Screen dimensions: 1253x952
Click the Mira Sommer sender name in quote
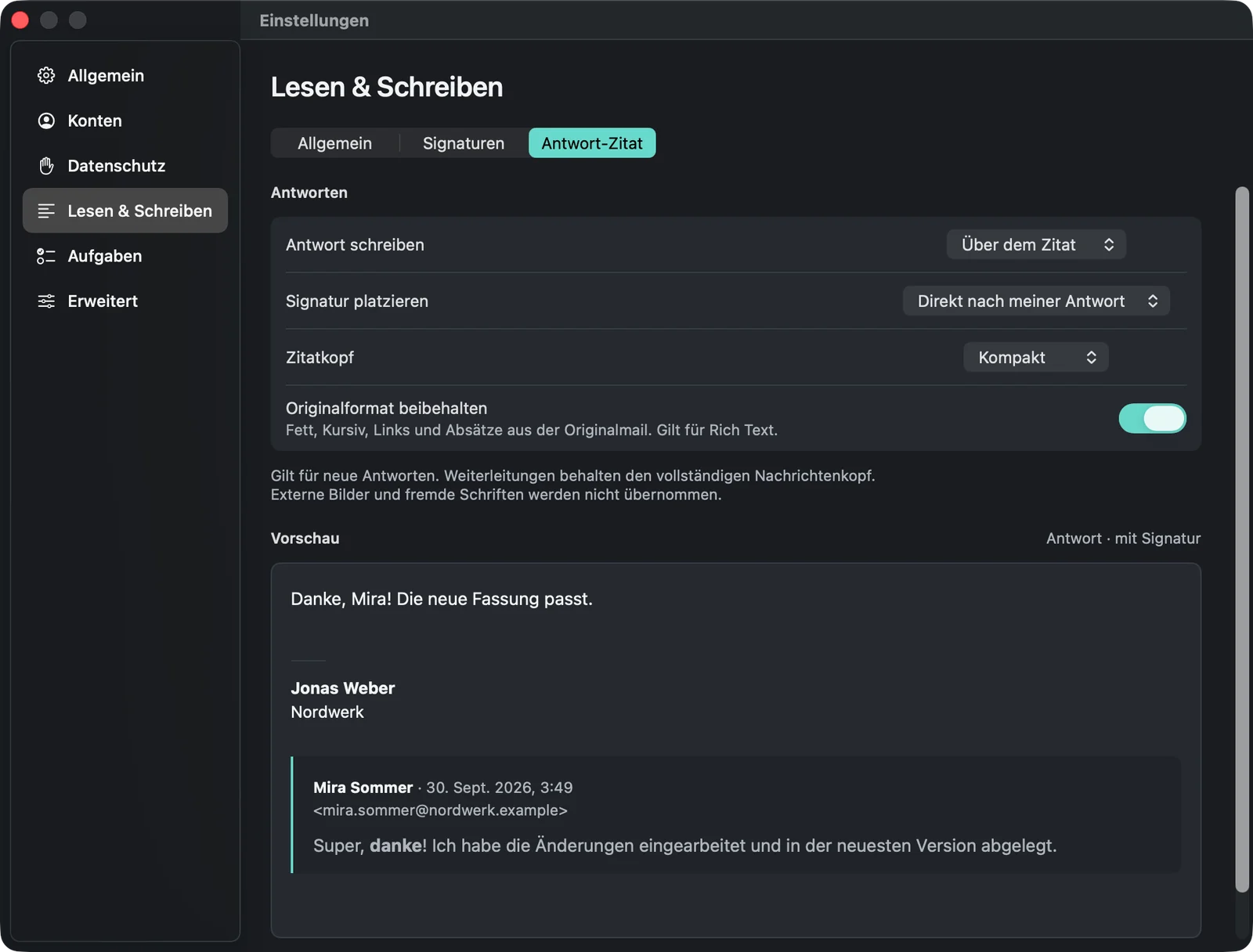click(x=363, y=788)
